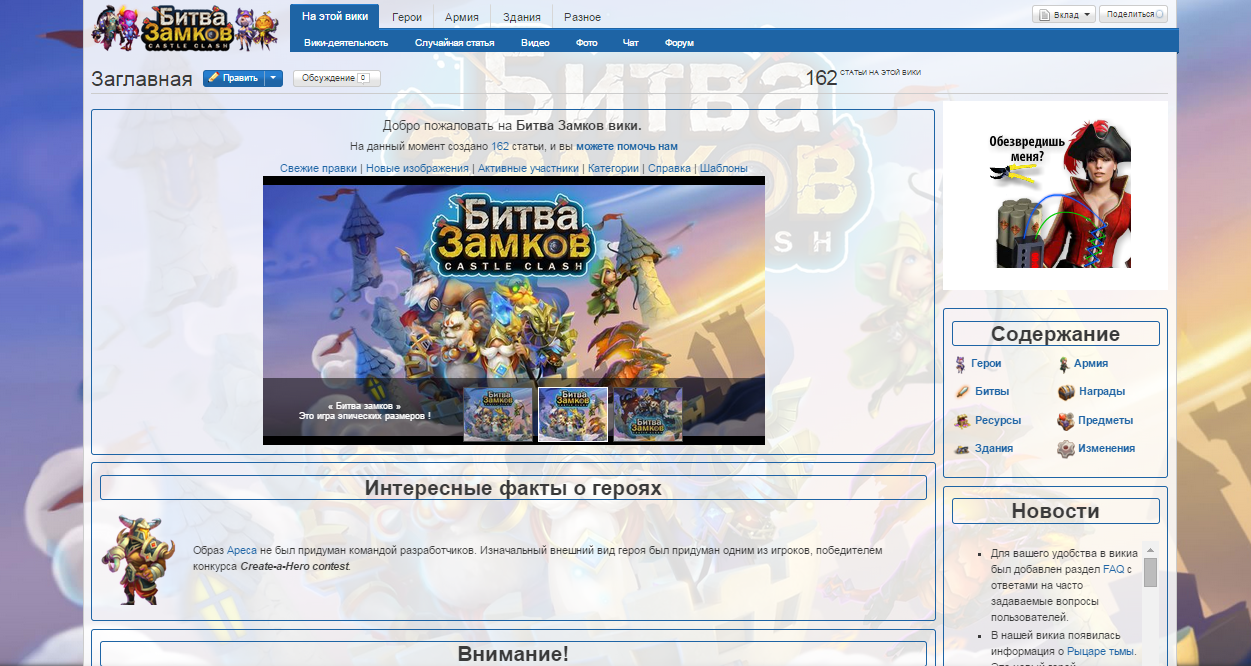Screen dimensions: 1251x666
Task: Open the Награды link in Содержание
Action: 1102,392
